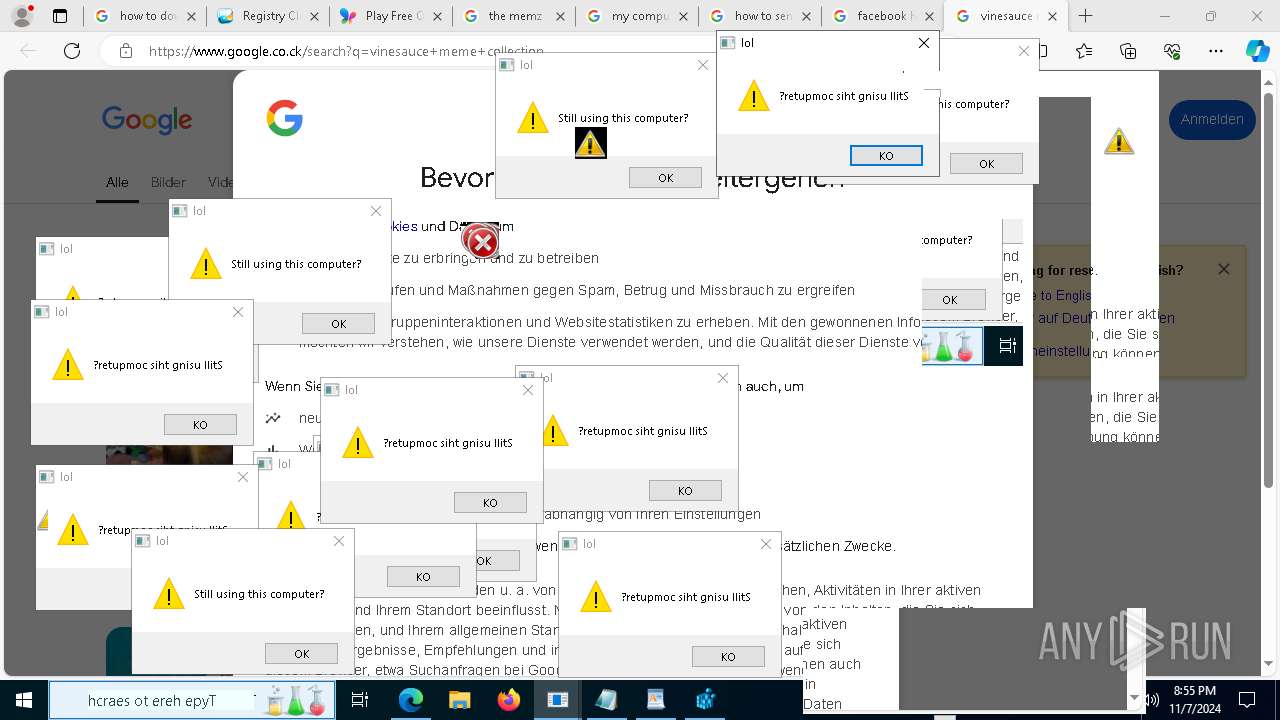Open File Explorer from the taskbar
This screenshot has width=1280, height=720.
click(459, 700)
